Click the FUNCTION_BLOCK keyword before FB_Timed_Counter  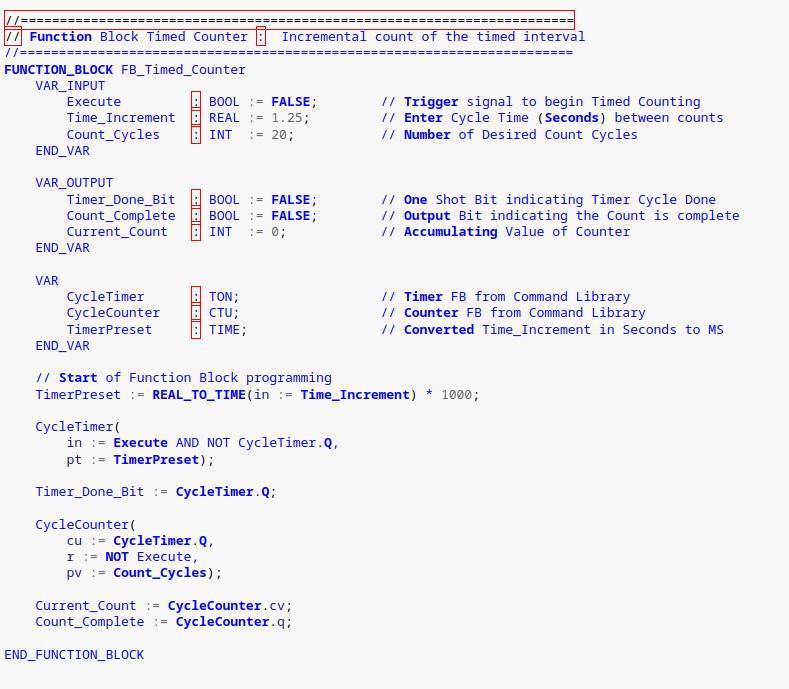click(x=59, y=69)
